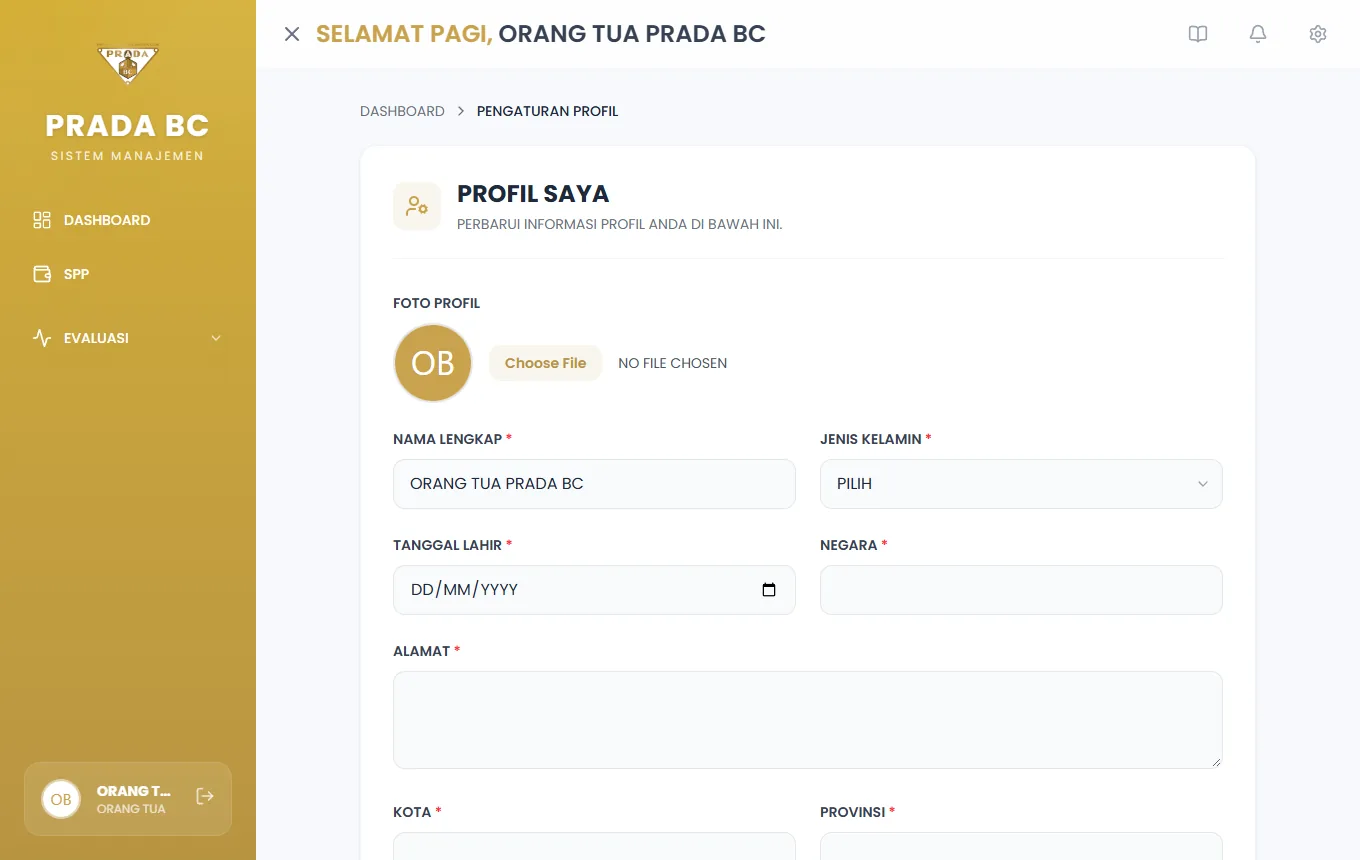This screenshot has width=1360, height=860.
Task: Open the book guide icon in header
Action: pyautogui.click(x=1198, y=34)
